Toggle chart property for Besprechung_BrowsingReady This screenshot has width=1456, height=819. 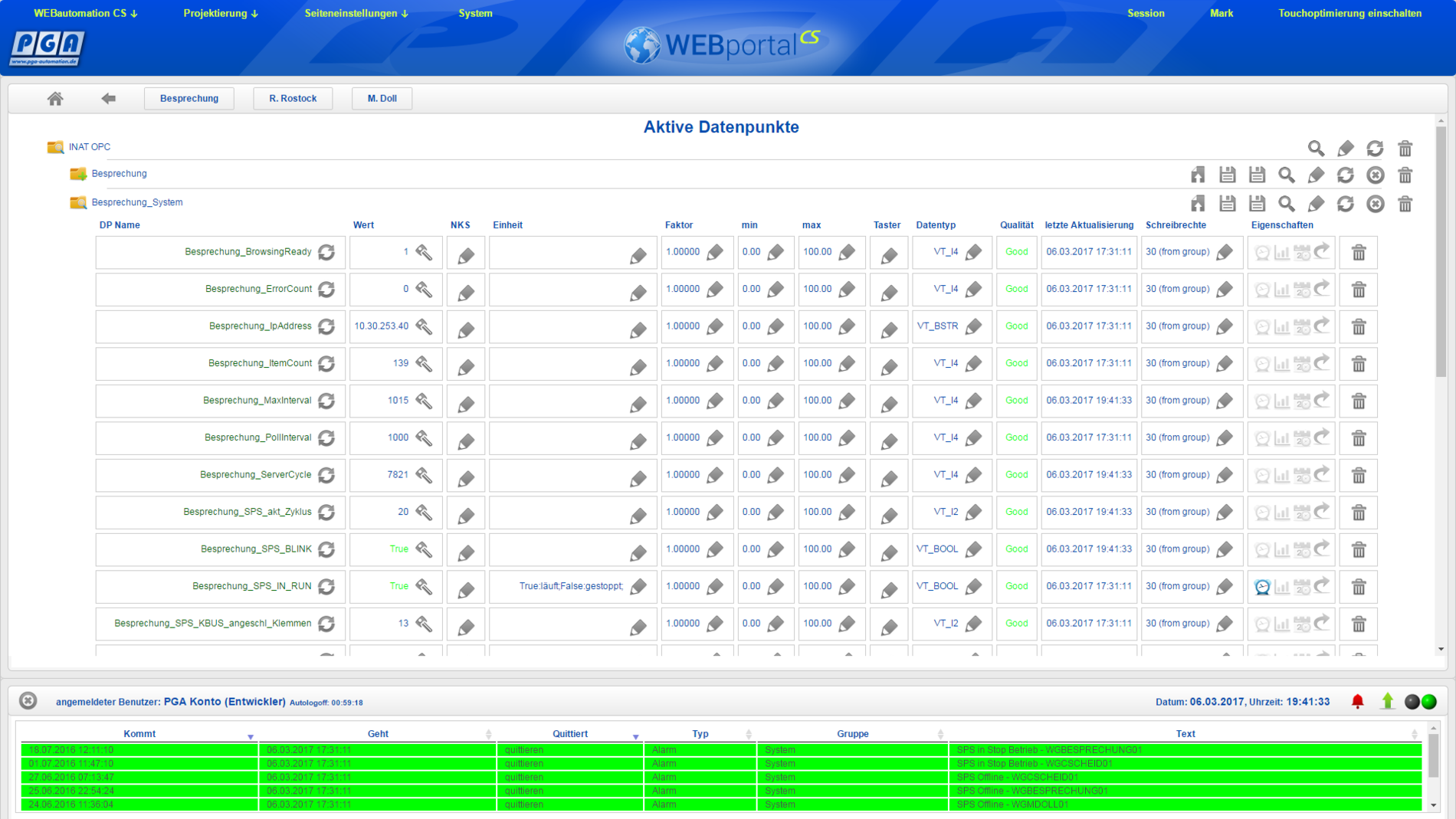click(1281, 252)
